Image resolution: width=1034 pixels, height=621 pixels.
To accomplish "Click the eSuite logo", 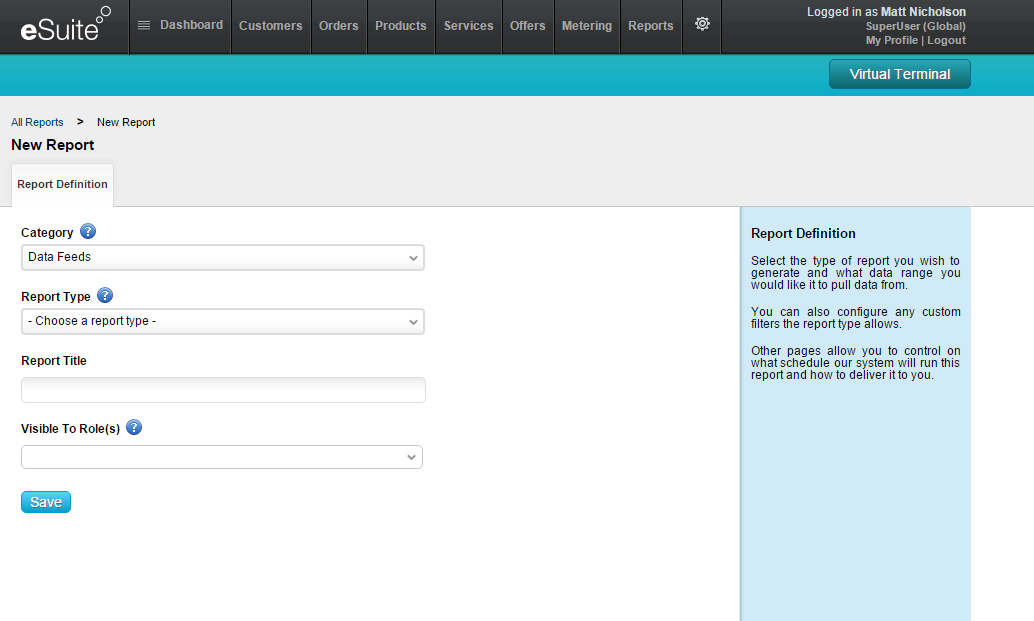I will click(x=64, y=27).
